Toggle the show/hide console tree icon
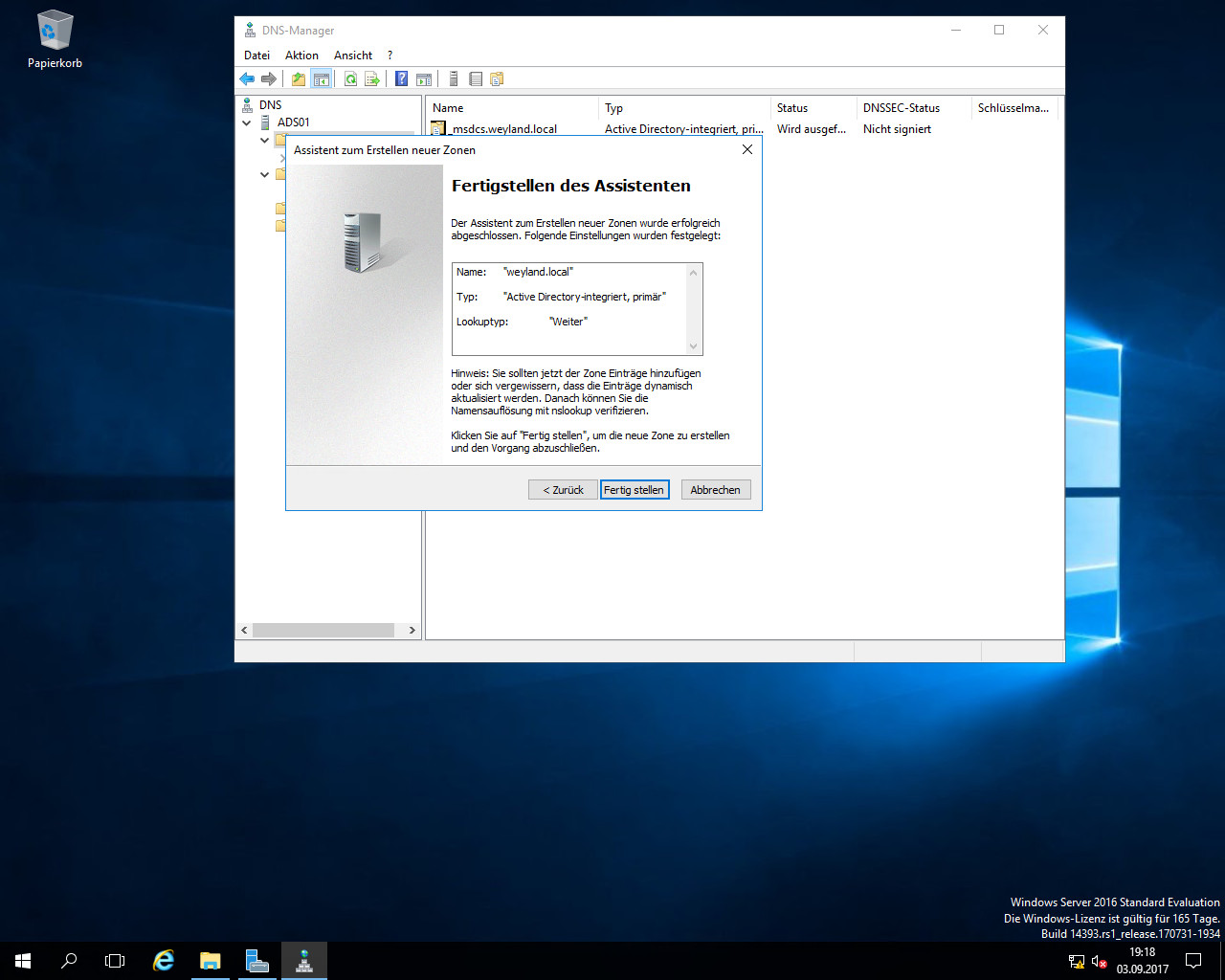Screen dimensions: 1225x980 pyautogui.click(x=321, y=79)
